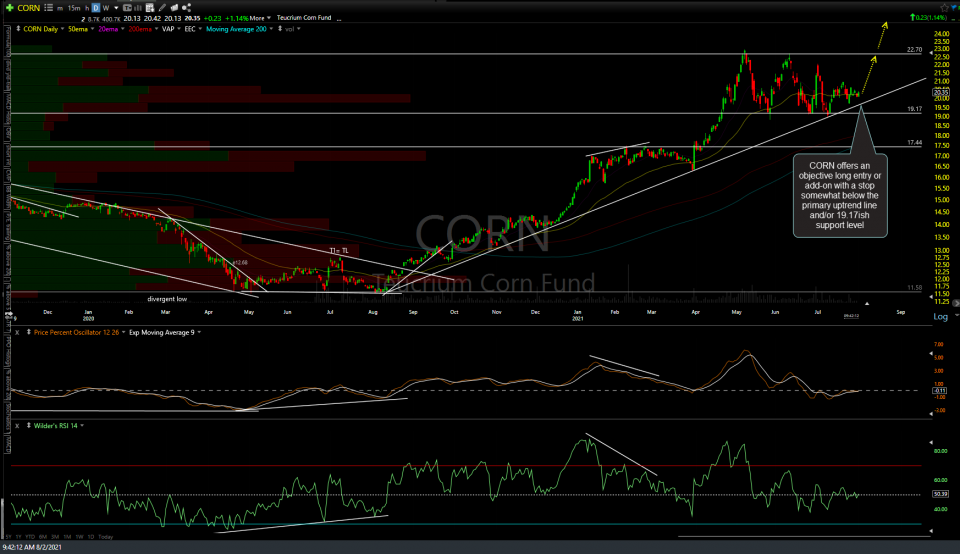Expand the More dropdown in quote bar
The height and width of the screenshot is (554, 960).
260,18
